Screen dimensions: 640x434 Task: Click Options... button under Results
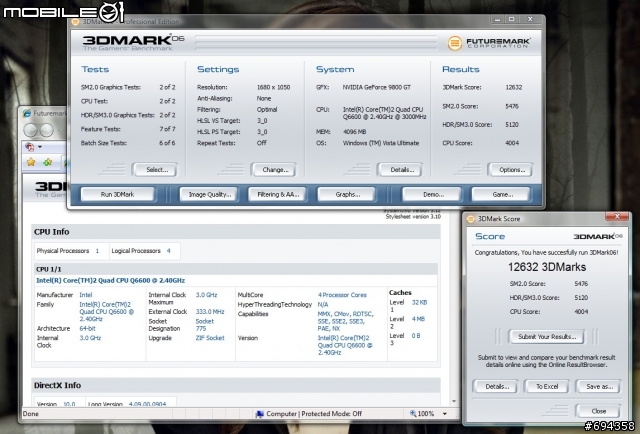[x=510, y=170]
